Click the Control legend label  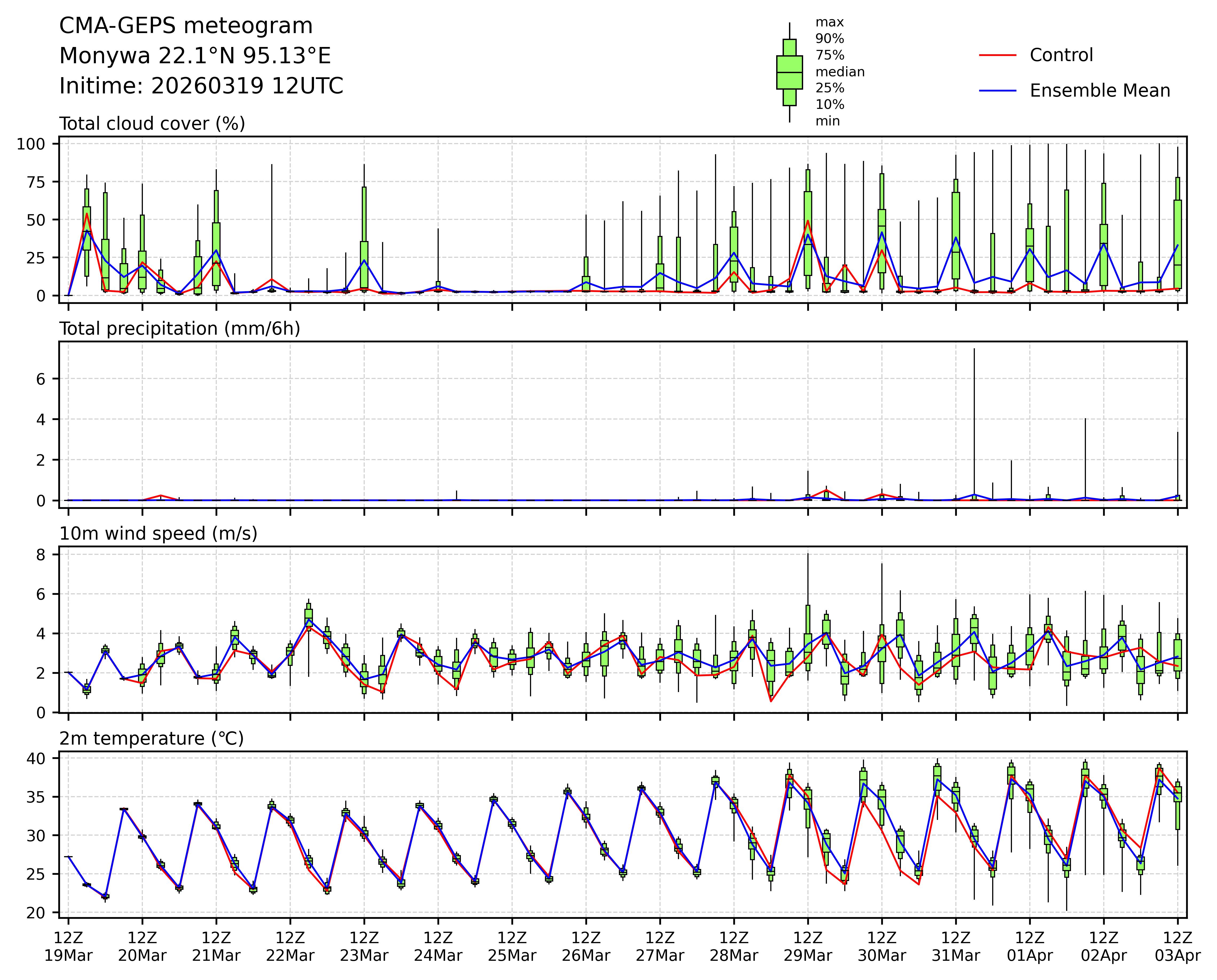tap(1061, 55)
